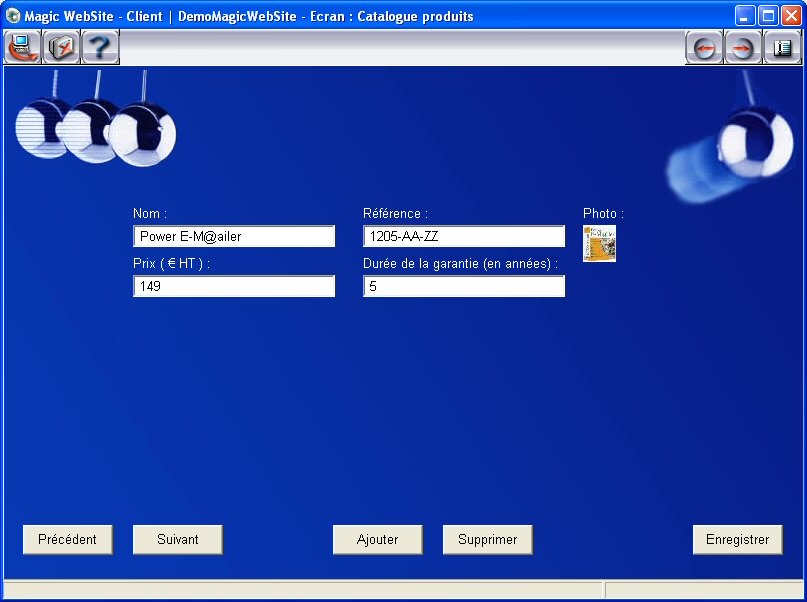Save changes with Enregistrer button

pyautogui.click(x=738, y=540)
